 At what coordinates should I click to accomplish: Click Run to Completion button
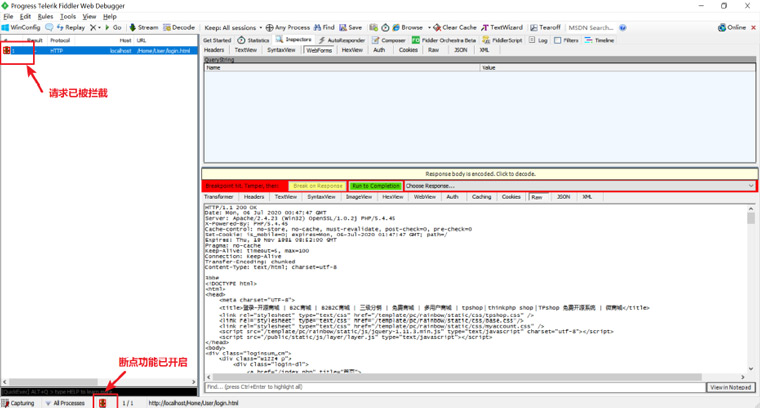[x=376, y=186]
